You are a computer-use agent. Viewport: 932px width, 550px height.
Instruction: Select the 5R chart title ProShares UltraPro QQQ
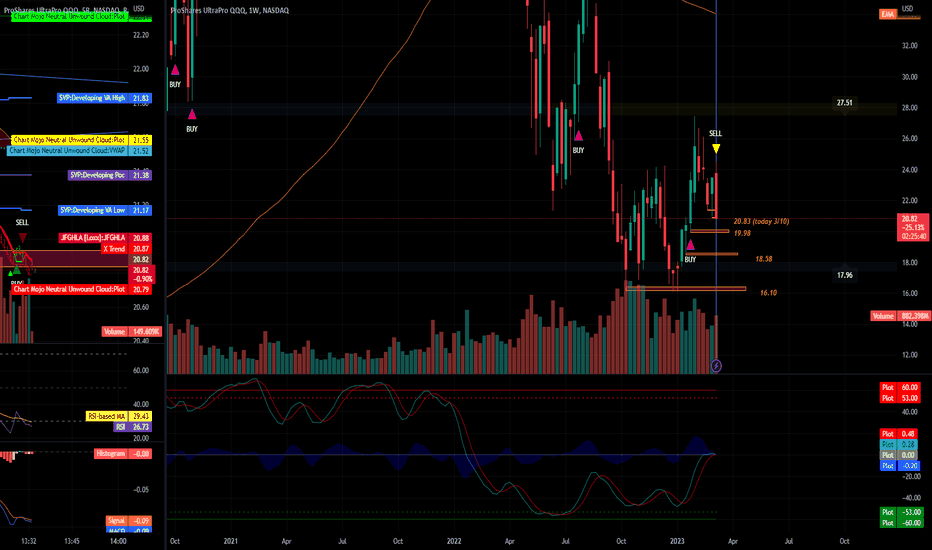pyautogui.click(x=65, y=10)
